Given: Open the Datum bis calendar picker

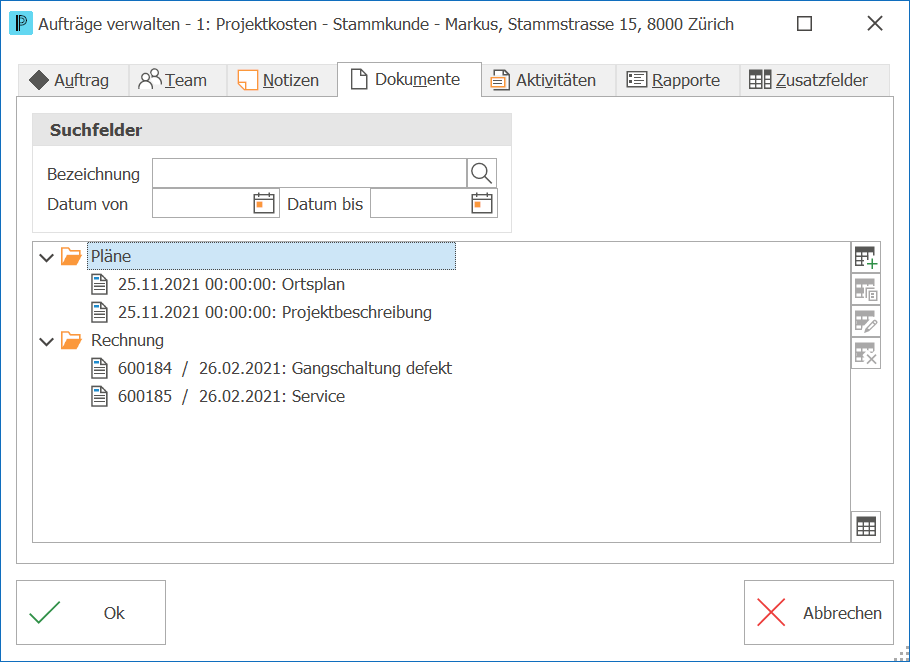Looking at the screenshot, I should [482, 204].
